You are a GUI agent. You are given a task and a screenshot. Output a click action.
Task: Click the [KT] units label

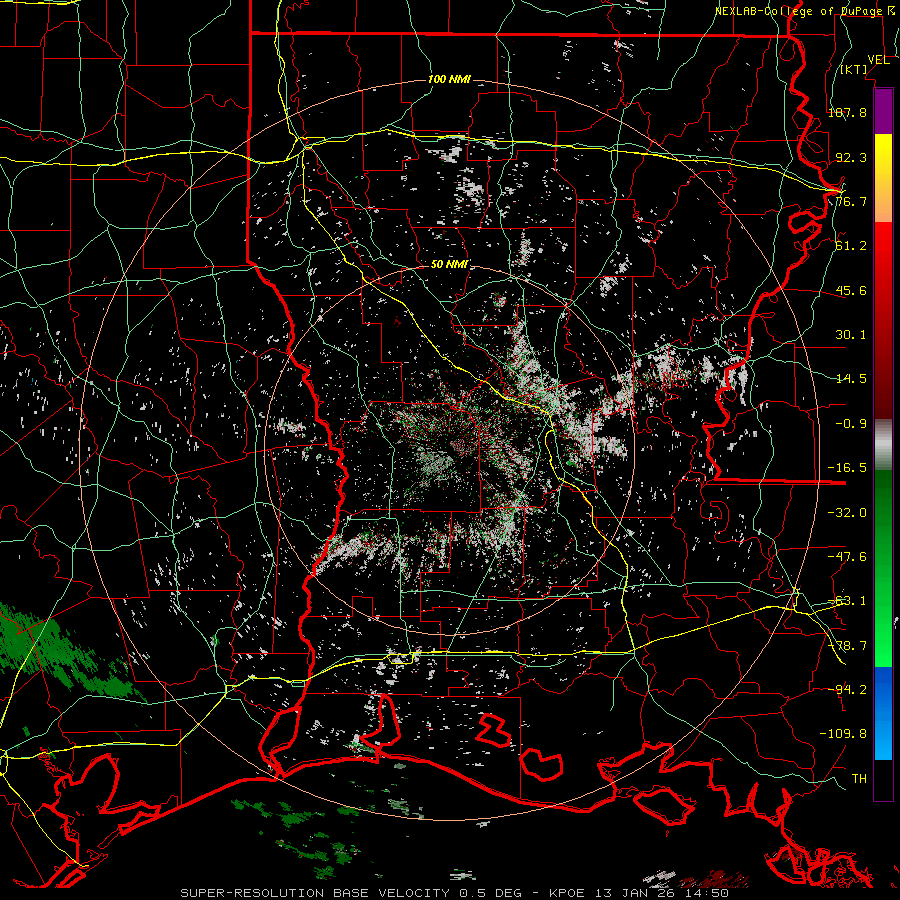tap(854, 70)
